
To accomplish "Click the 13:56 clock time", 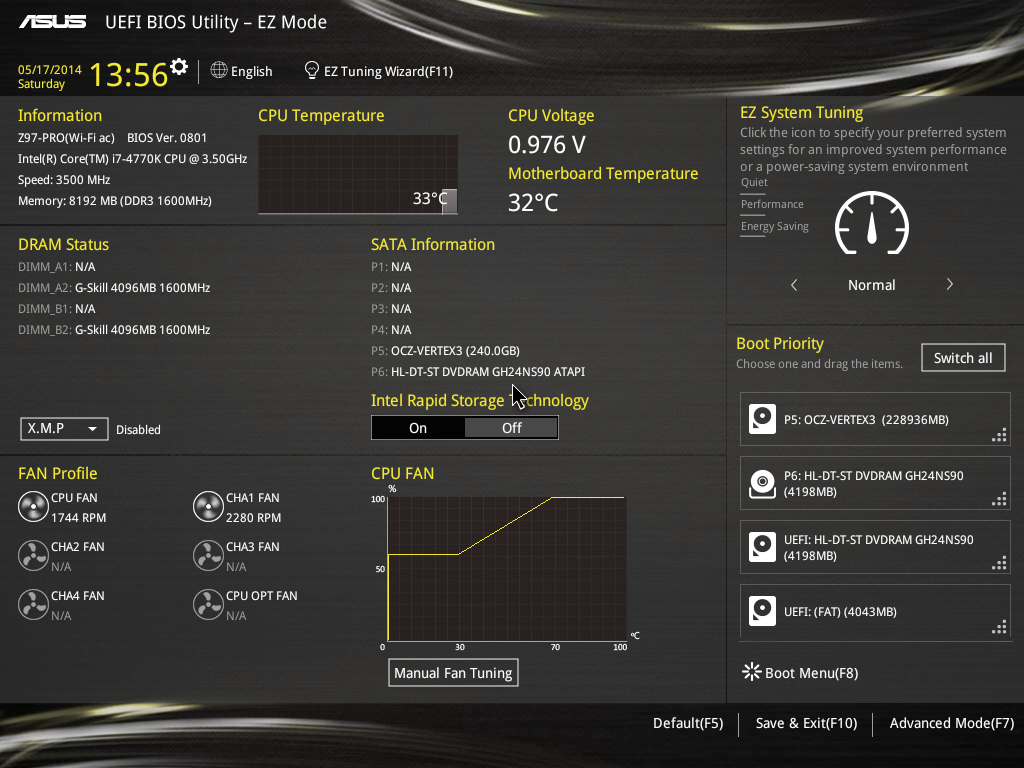I will (x=129, y=74).
